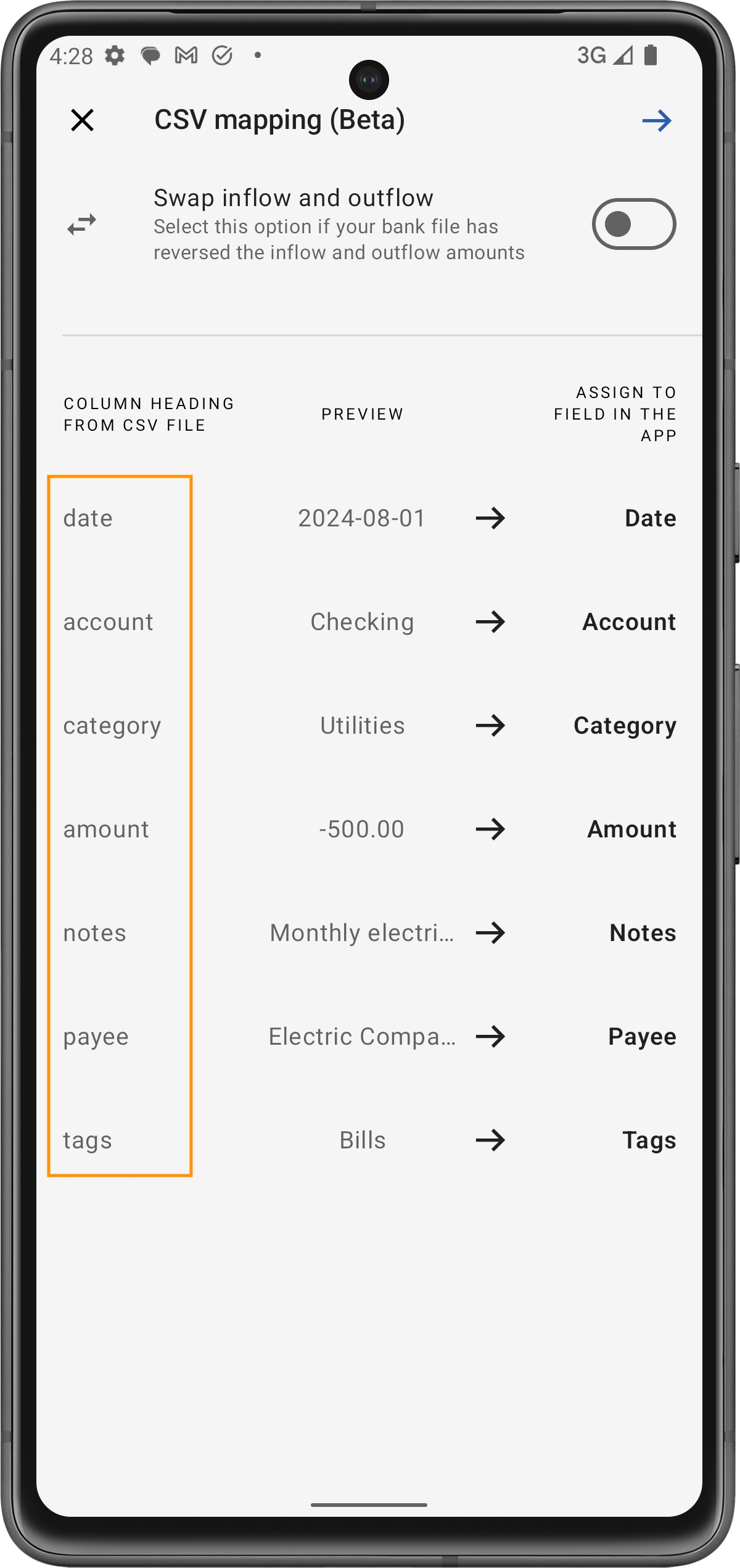Change the Account field assignment

629,622
